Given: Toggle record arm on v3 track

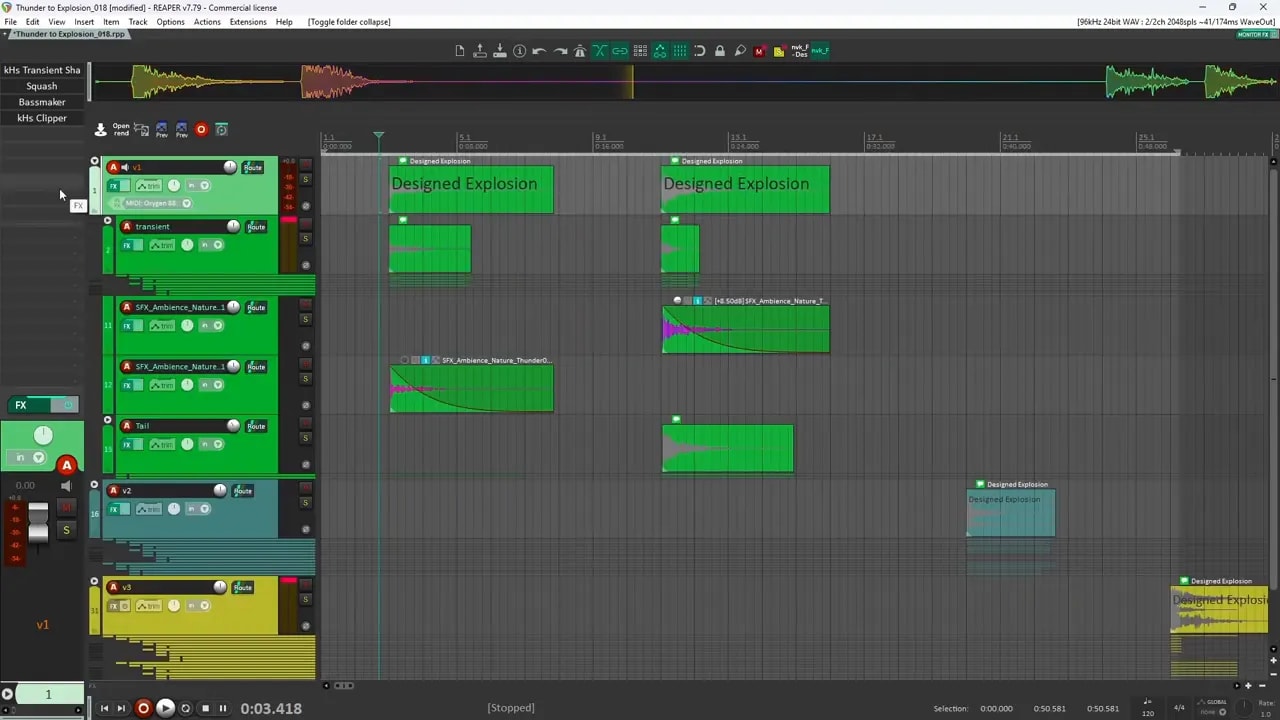Looking at the screenshot, I should 114,587.
